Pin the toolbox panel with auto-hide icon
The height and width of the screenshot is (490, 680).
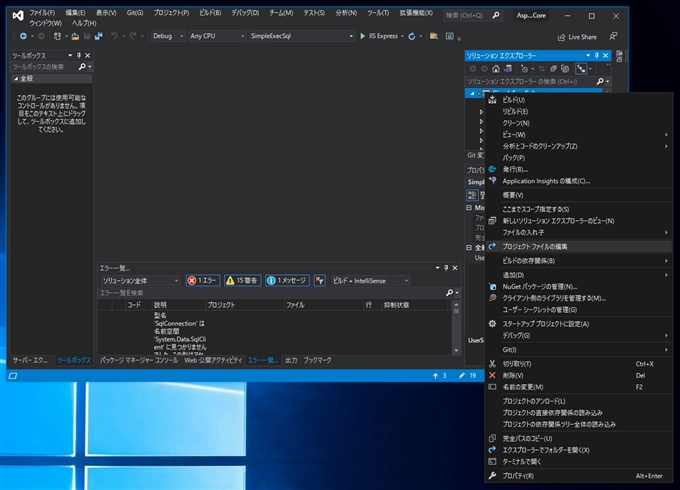[x=78, y=56]
